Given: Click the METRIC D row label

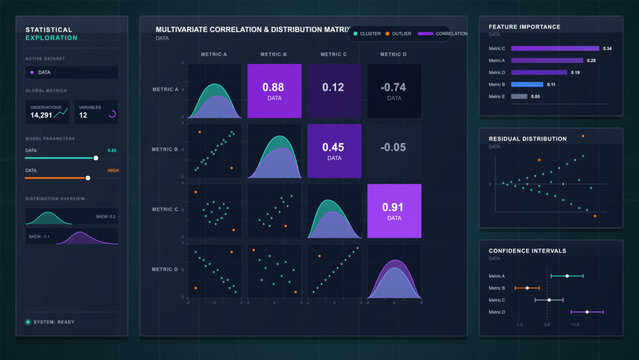Looking at the screenshot, I should click(x=165, y=269).
